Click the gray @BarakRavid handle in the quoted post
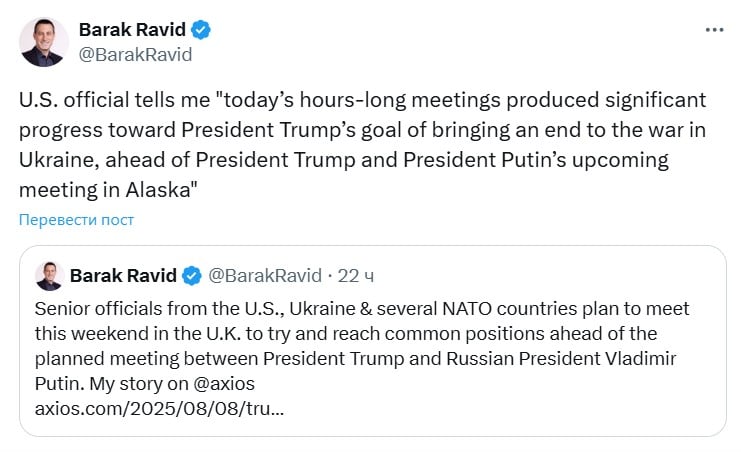Image resolution: width=741 pixels, height=452 pixels. [x=264, y=275]
